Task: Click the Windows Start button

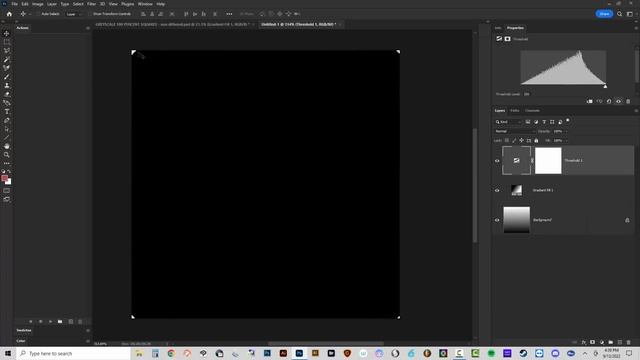Action: pyautogui.click(x=8, y=353)
